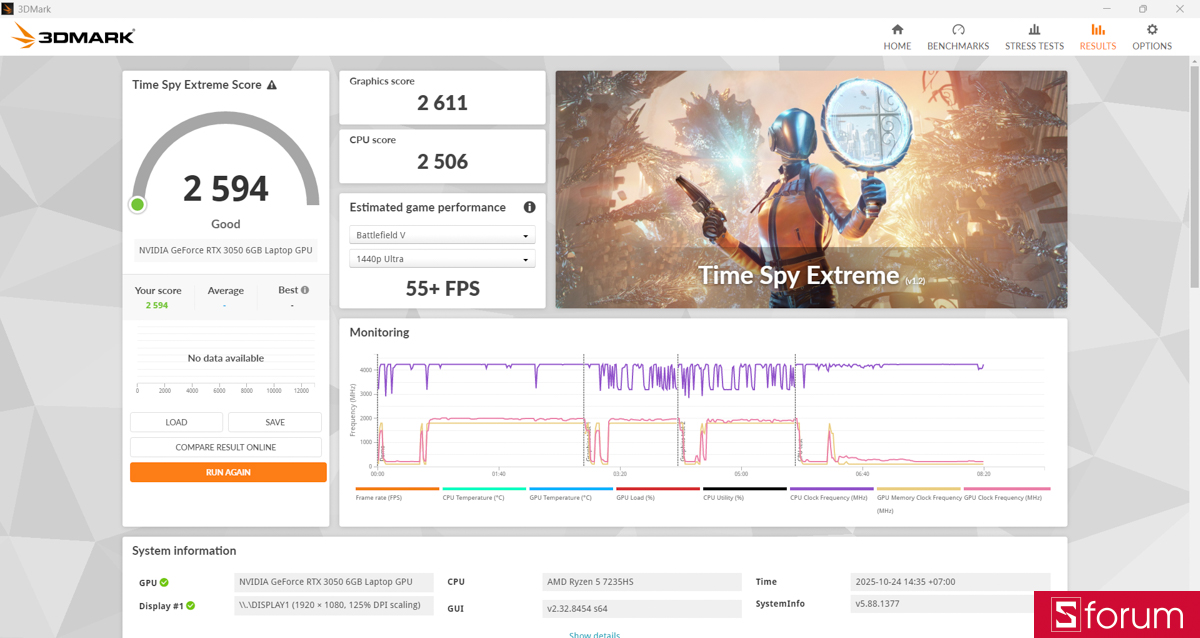Click the 3DMark logo in header
The width and height of the screenshot is (1200, 638).
[73, 37]
